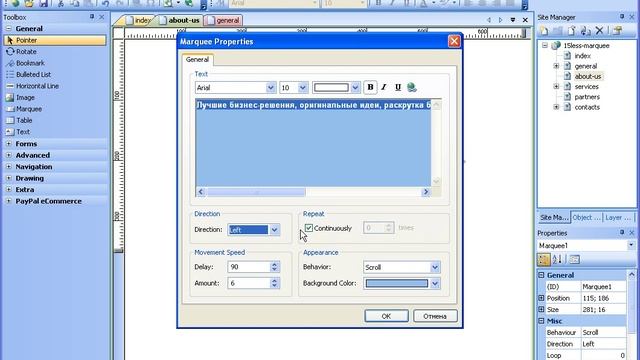This screenshot has height=360, width=640.
Task: Pin the Properties panel
Action: (622, 232)
